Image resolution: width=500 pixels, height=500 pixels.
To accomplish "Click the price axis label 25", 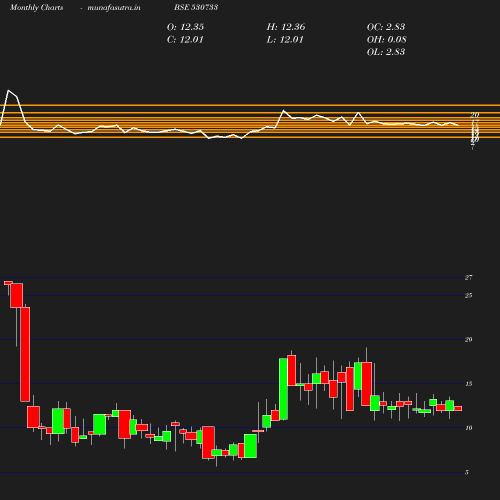I will click(x=469, y=295).
